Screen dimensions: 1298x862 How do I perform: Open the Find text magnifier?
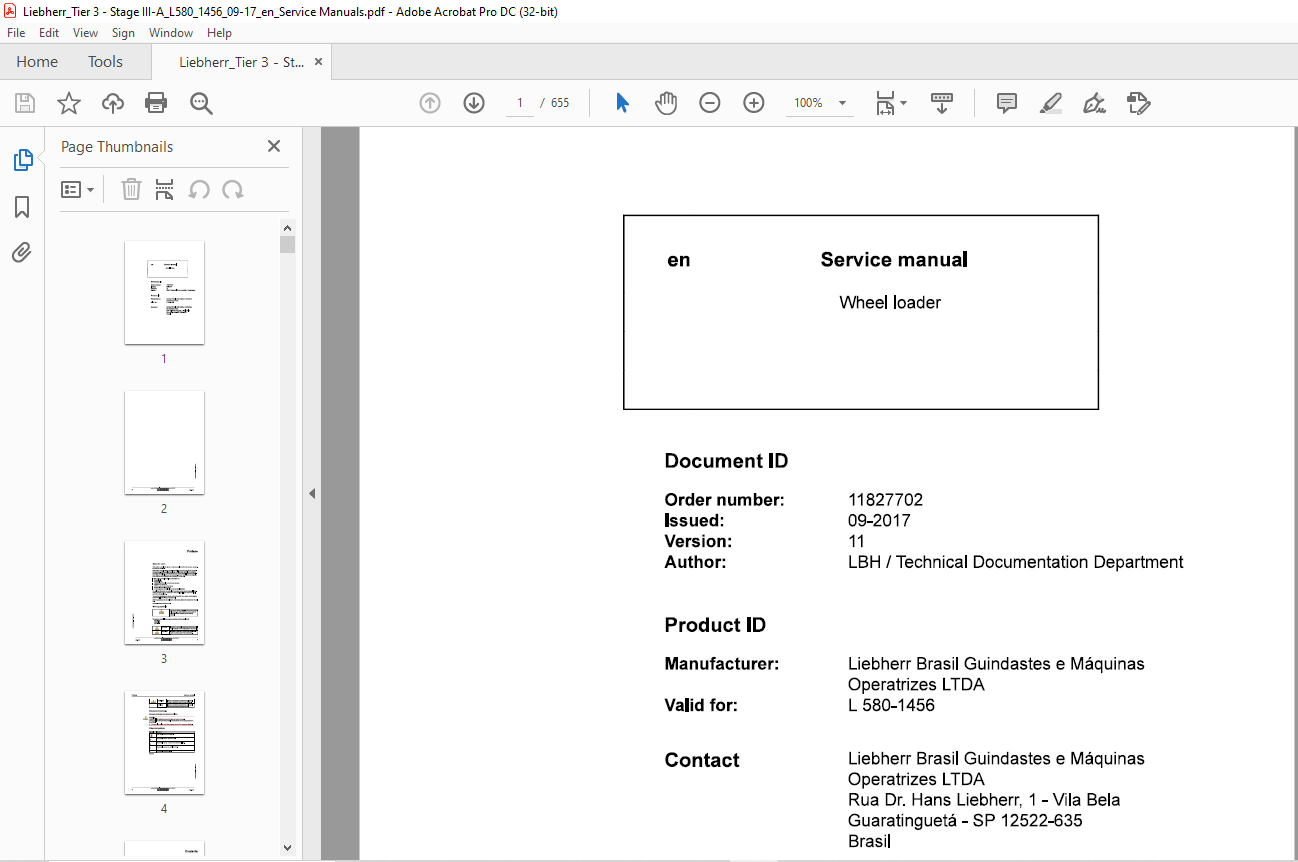tap(201, 103)
